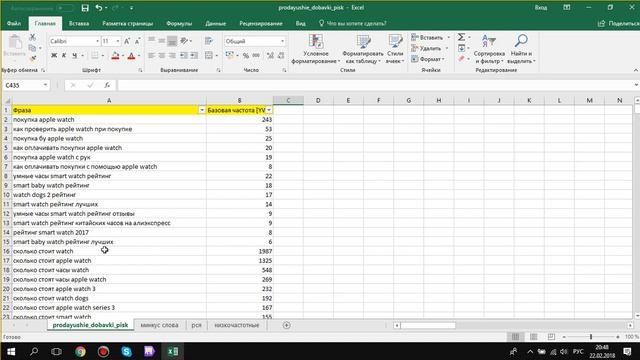Image resolution: width=640 pixels, height=360 pixels.
Task: Switch to Normal view in the status bar
Action: point(515,337)
